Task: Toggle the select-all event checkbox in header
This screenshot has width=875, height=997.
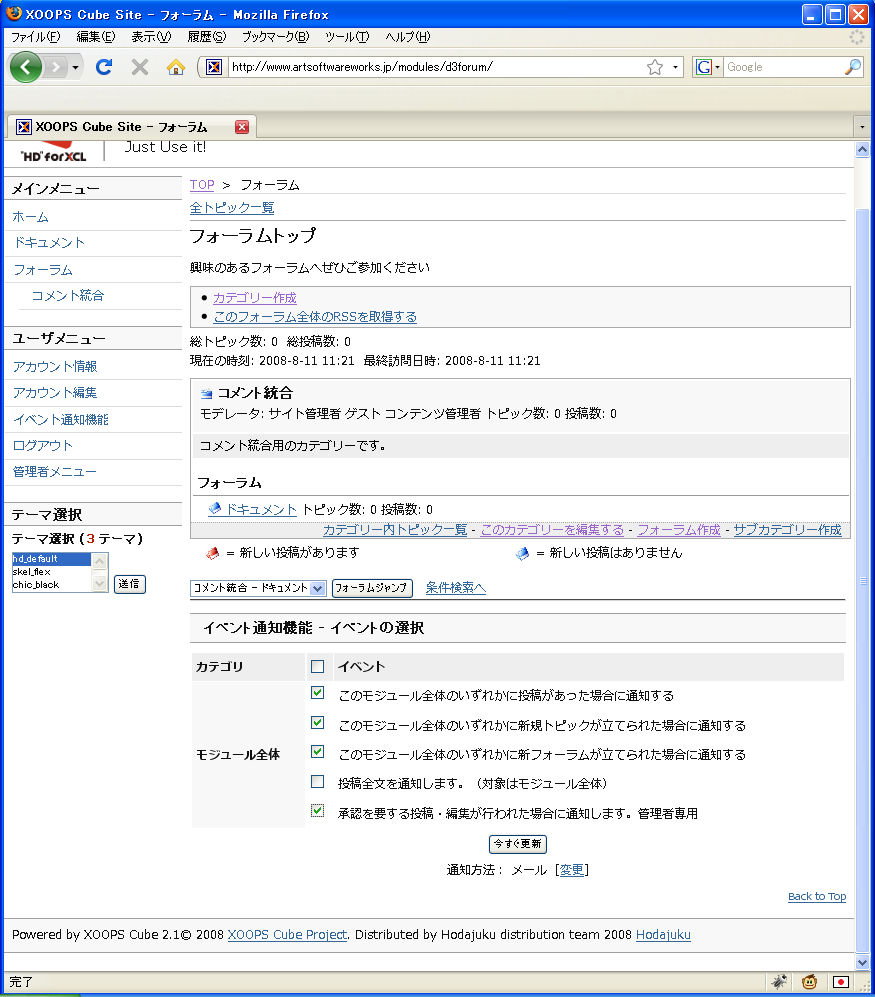Action: [318, 667]
